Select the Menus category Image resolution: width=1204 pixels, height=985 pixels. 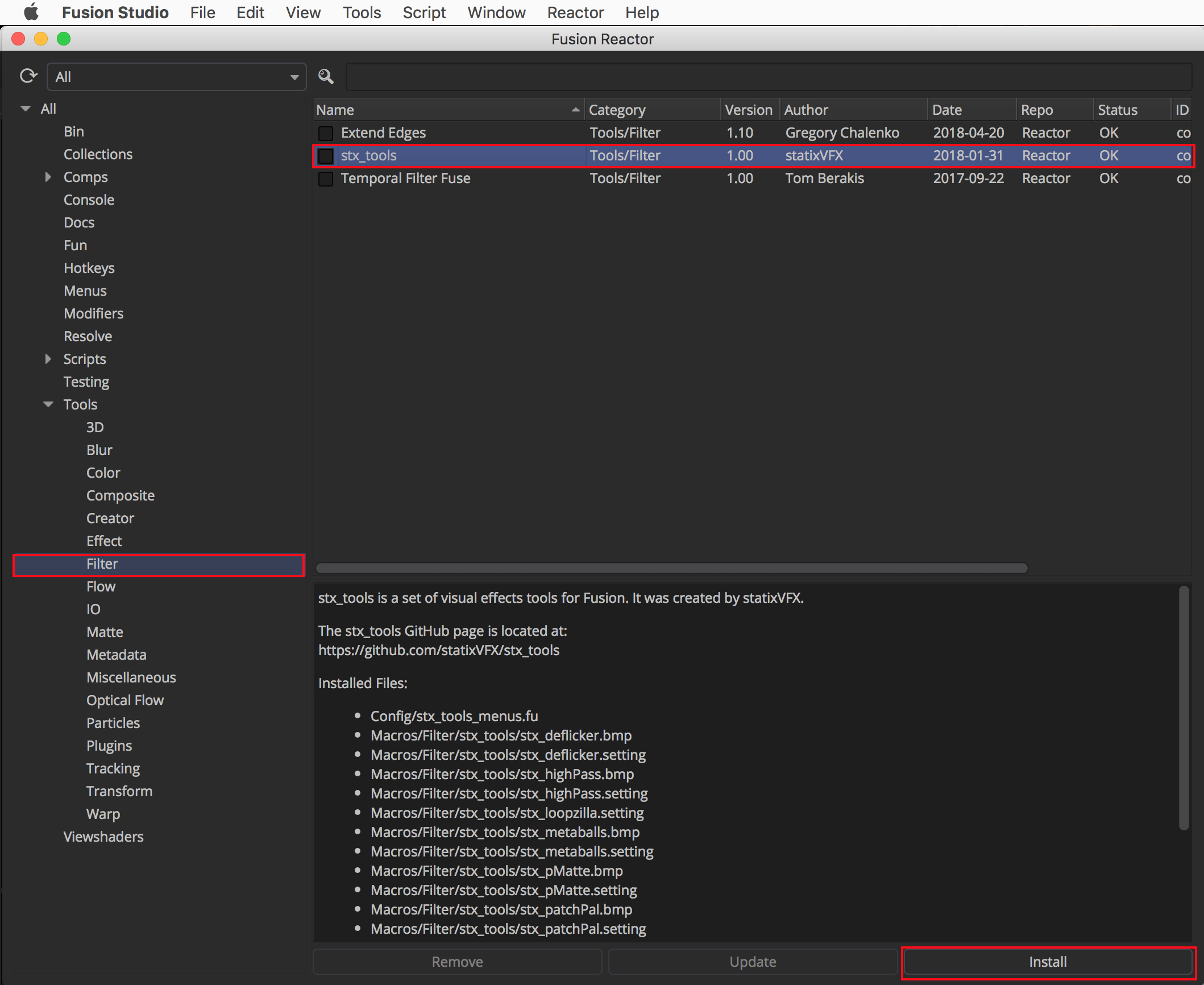pyautogui.click(x=85, y=291)
